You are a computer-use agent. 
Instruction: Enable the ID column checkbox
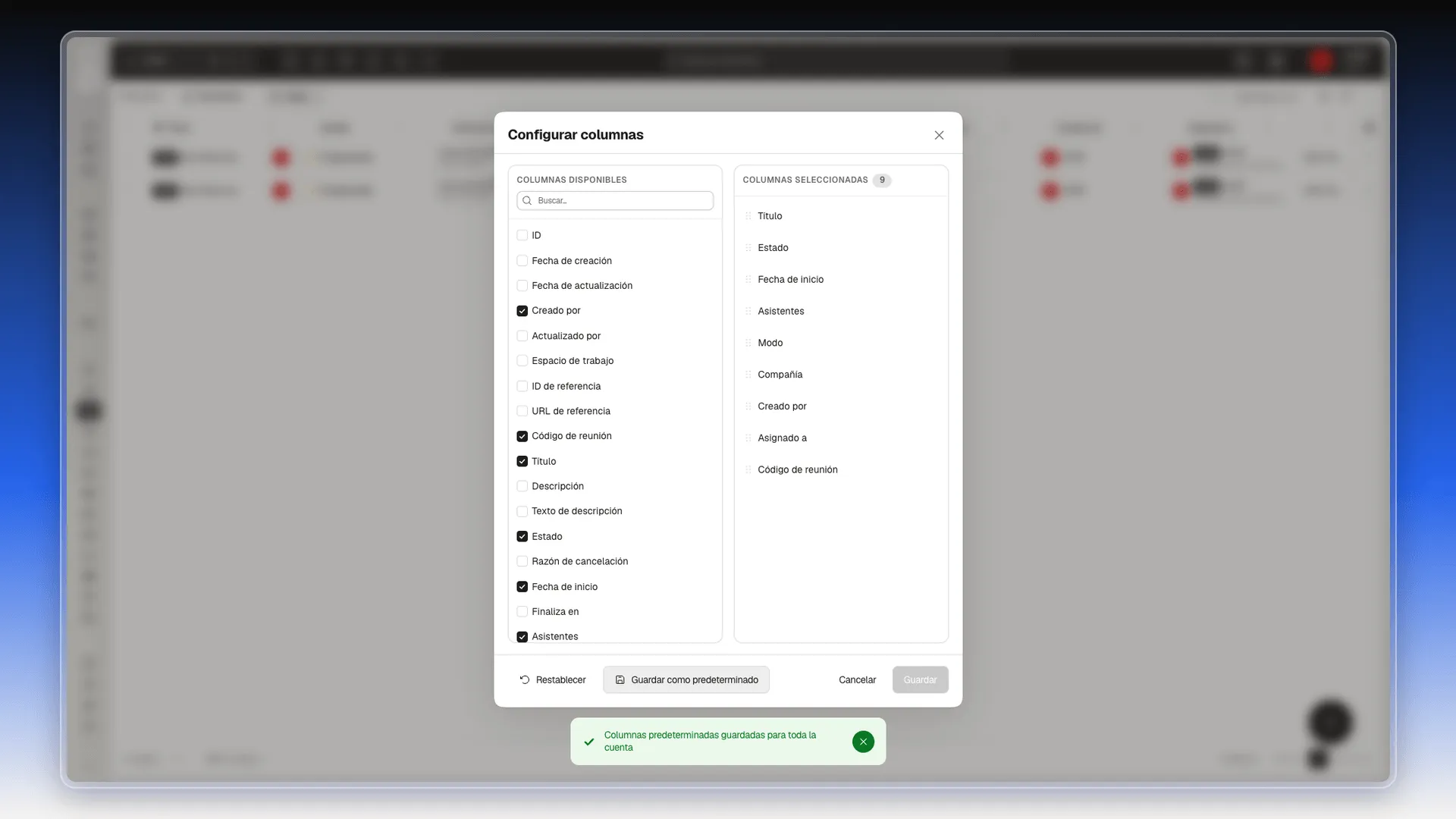pyautogui.click(x=522, y=236)
